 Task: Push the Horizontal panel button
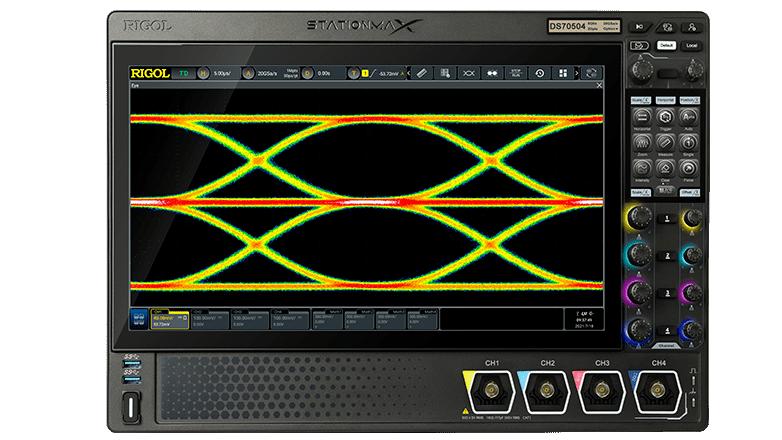coord(642,117)
